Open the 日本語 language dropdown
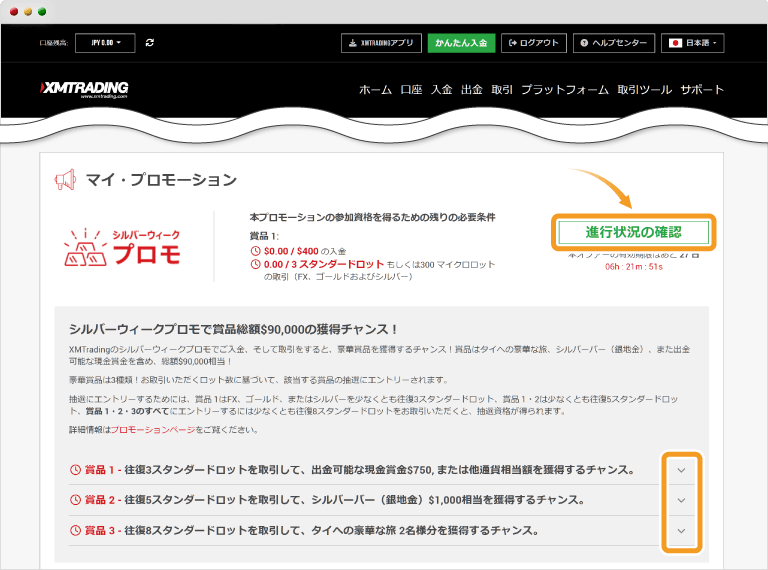This screenshot has height=570, width=768. [693, 43]
